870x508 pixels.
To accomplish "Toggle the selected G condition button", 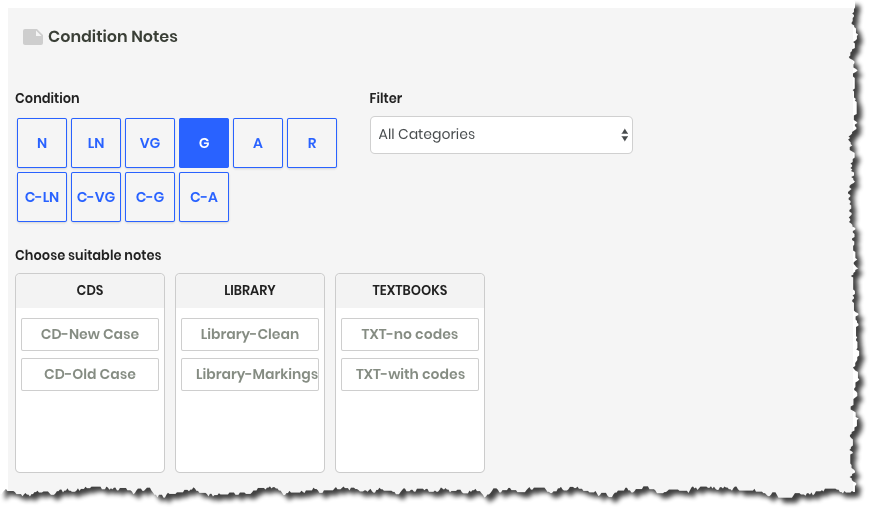I will (x=204, y=143).
